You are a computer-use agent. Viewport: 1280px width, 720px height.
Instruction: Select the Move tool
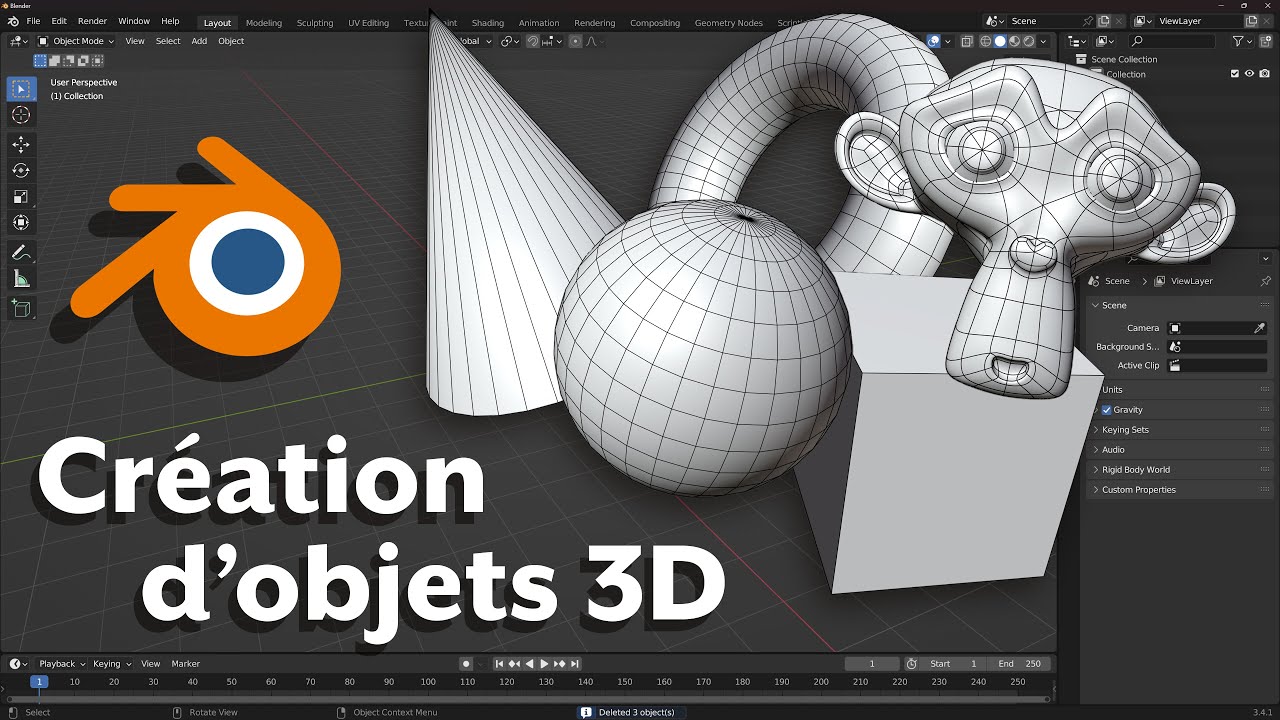[21, 145]
